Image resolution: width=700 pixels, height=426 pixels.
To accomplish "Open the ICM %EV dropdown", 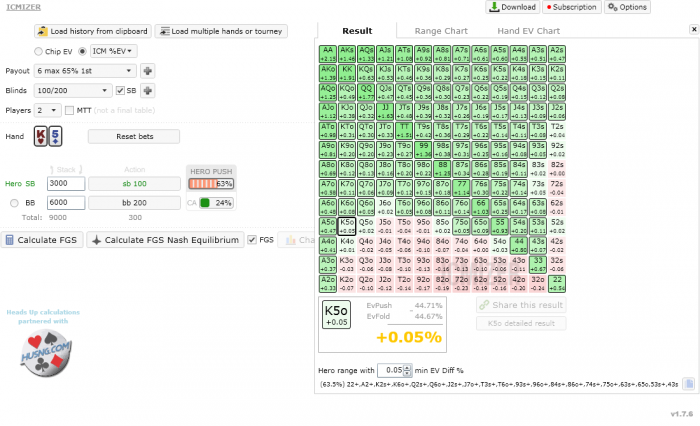I will pyautogui.click(x=113, y=51).
